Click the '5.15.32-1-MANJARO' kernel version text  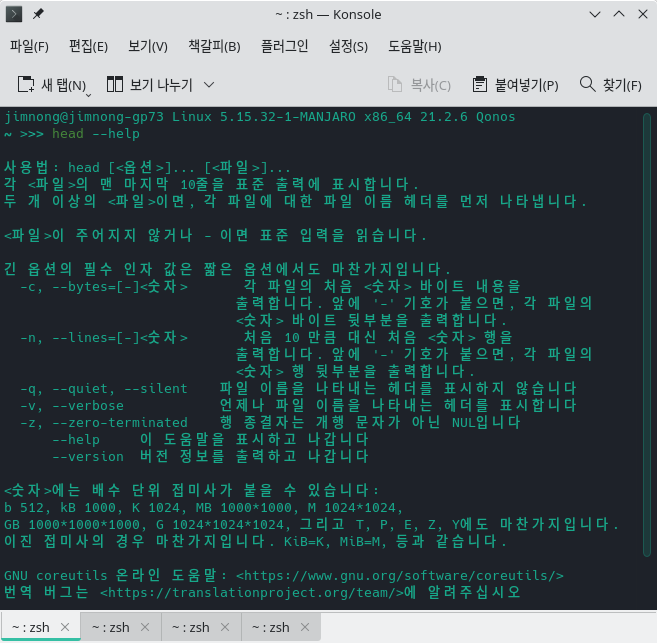288,116
